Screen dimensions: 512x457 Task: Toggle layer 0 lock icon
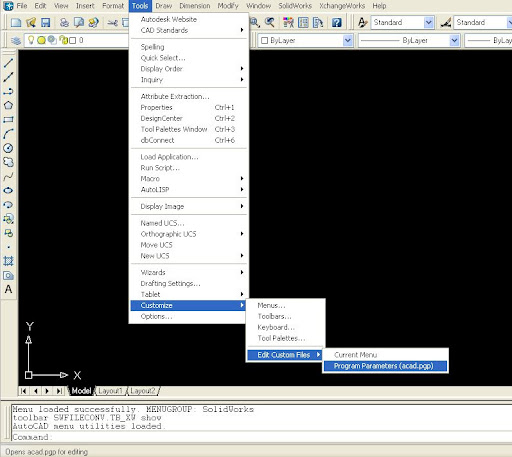point(64,40)
